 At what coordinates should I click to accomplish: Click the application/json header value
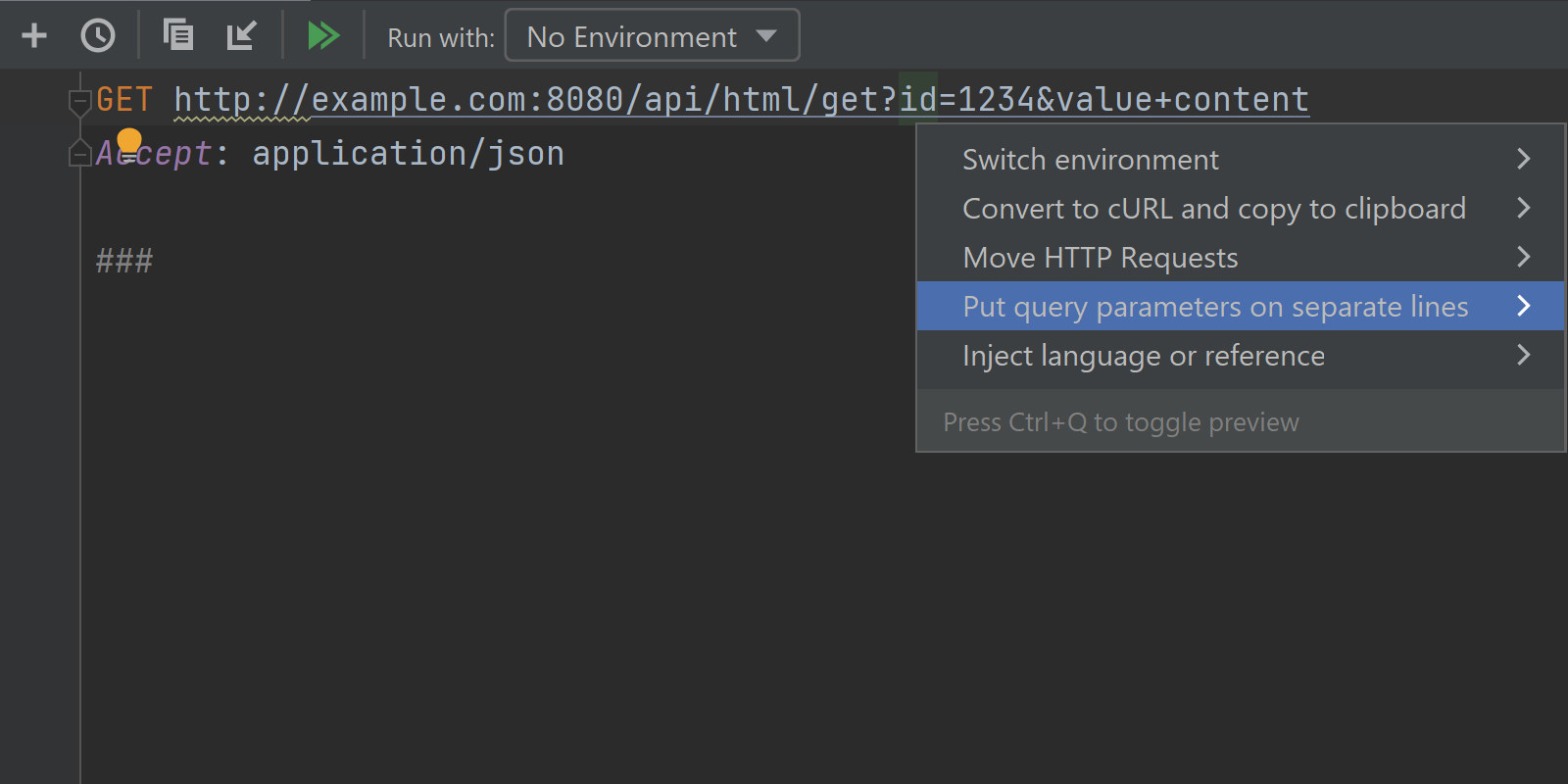point(409,153)
